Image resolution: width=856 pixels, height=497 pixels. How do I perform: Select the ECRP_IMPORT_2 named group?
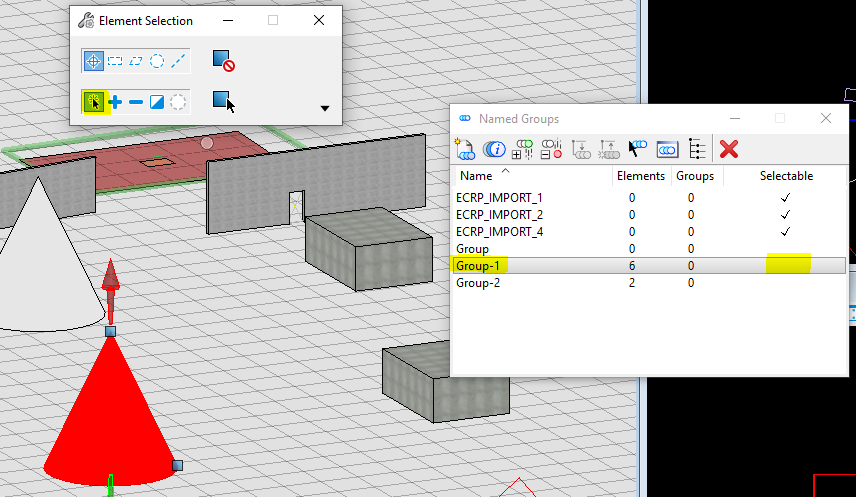click(x=500, y=215)
